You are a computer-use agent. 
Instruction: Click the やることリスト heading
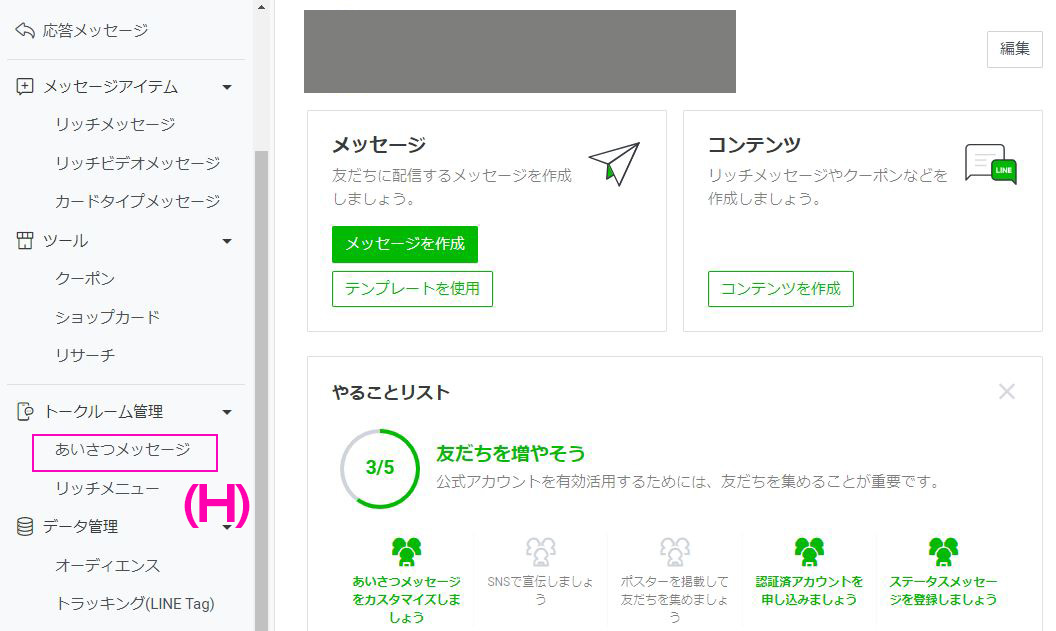391,393
